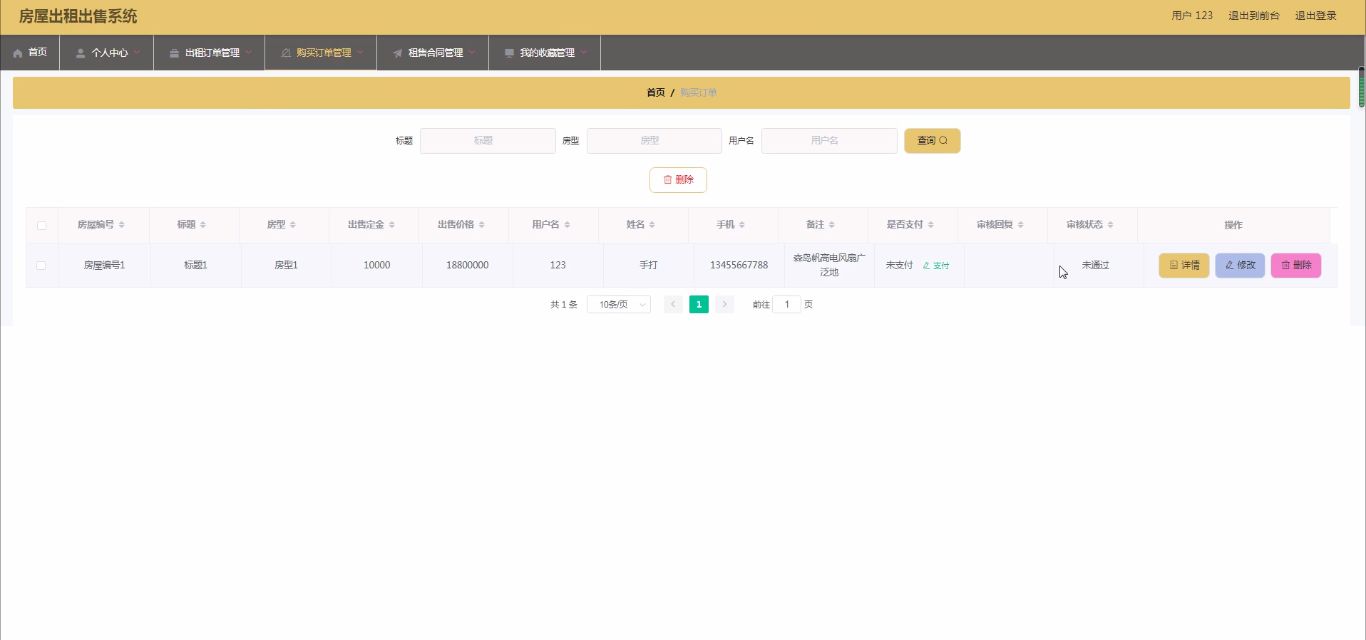
Task: Sort by the 备注 column arrows
Action: (x=832, y=225)
